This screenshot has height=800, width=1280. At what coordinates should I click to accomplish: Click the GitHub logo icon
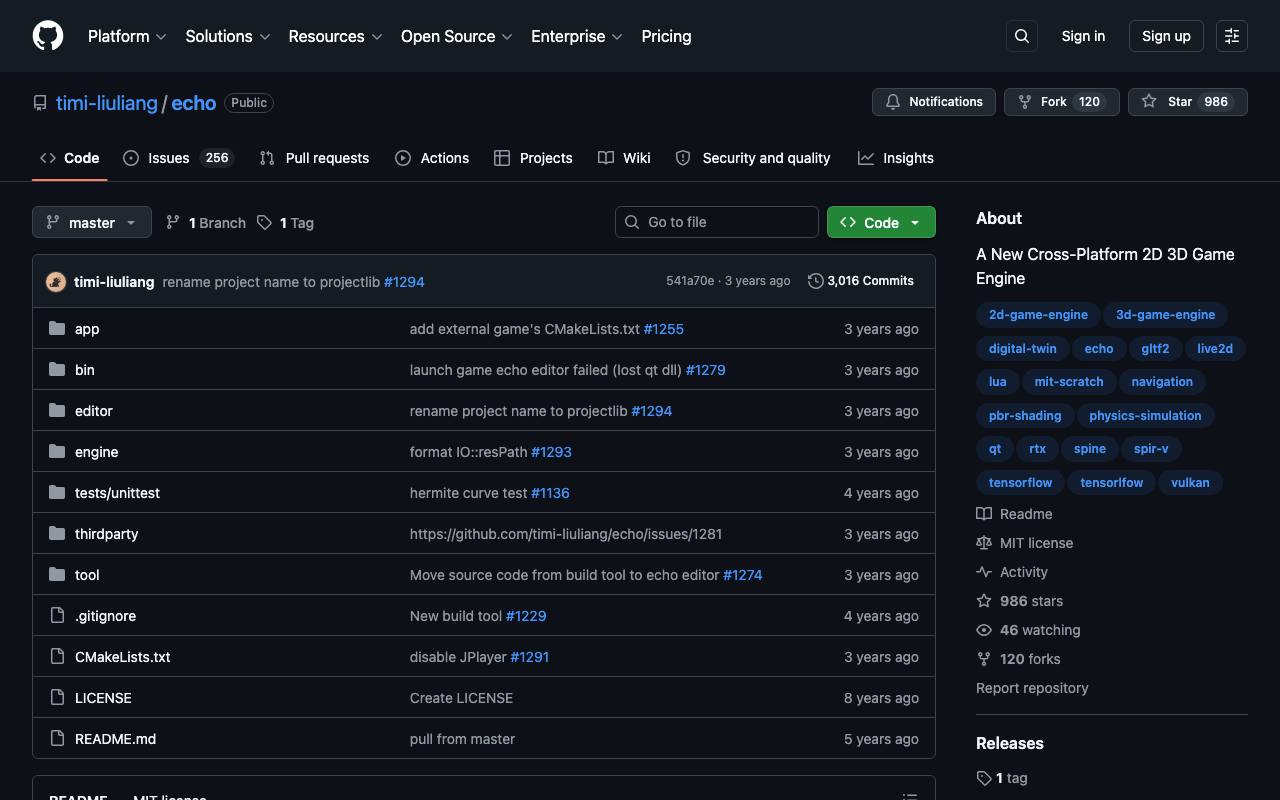tap(48, 36)
